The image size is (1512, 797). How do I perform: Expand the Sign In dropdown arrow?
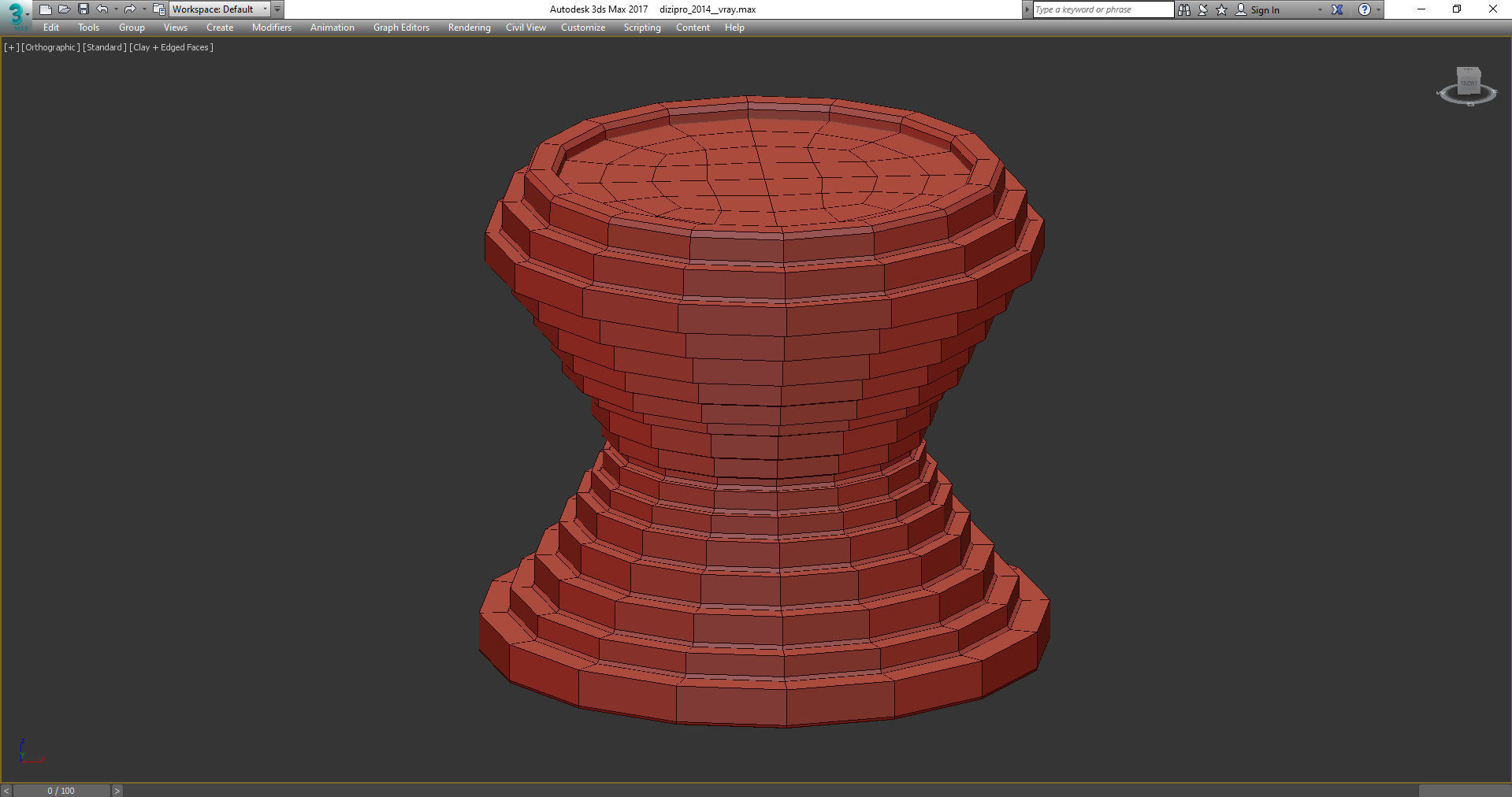(1320, 9)
